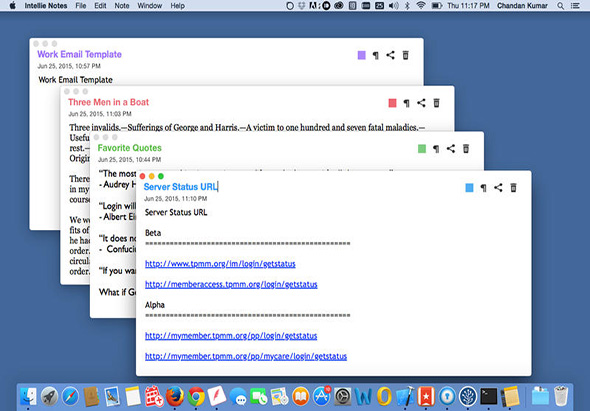Open Xcode from the dock

405,396
